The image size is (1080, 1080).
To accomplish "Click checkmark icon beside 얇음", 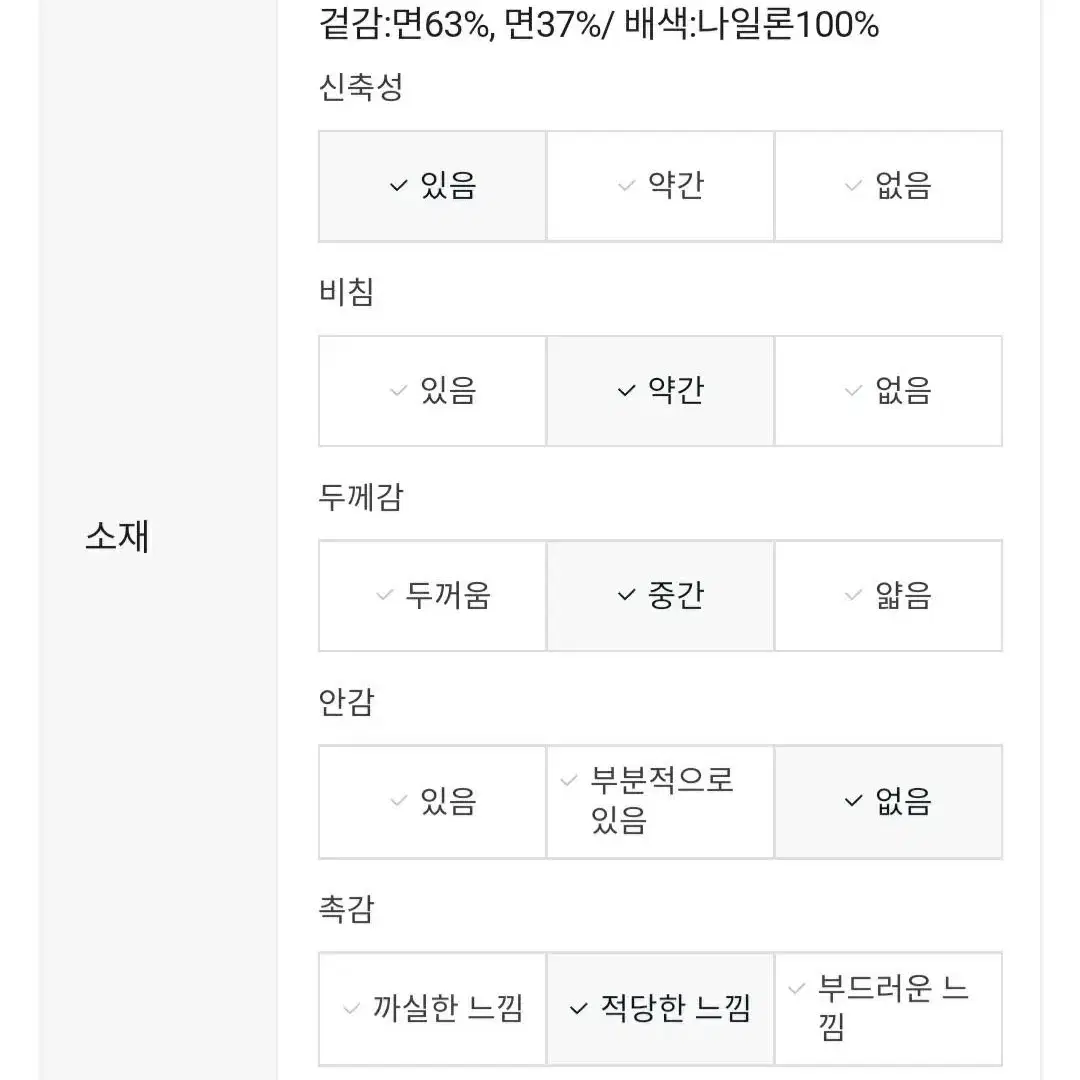I will (x=853, y=595).
